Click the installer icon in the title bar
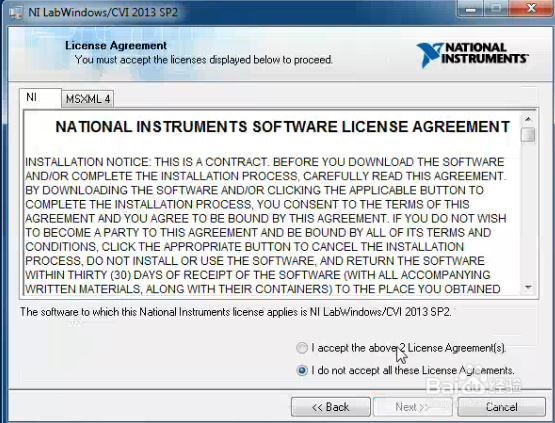This screenshot has height=423, width=555. tap(16, 13)
